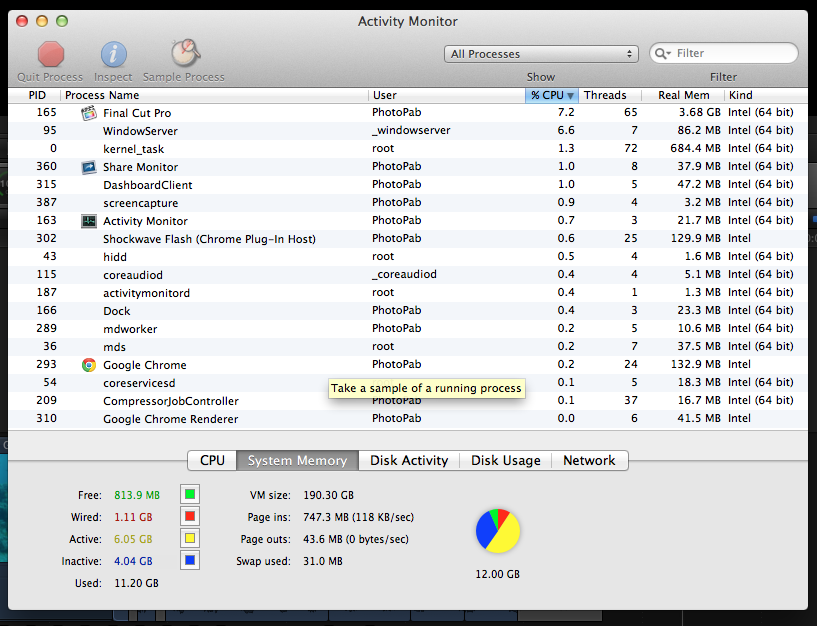The image size is (817, 626).
Task: Click the 7.2 CPU value for Final Cut Pro
Action: (x=566, y=112)
